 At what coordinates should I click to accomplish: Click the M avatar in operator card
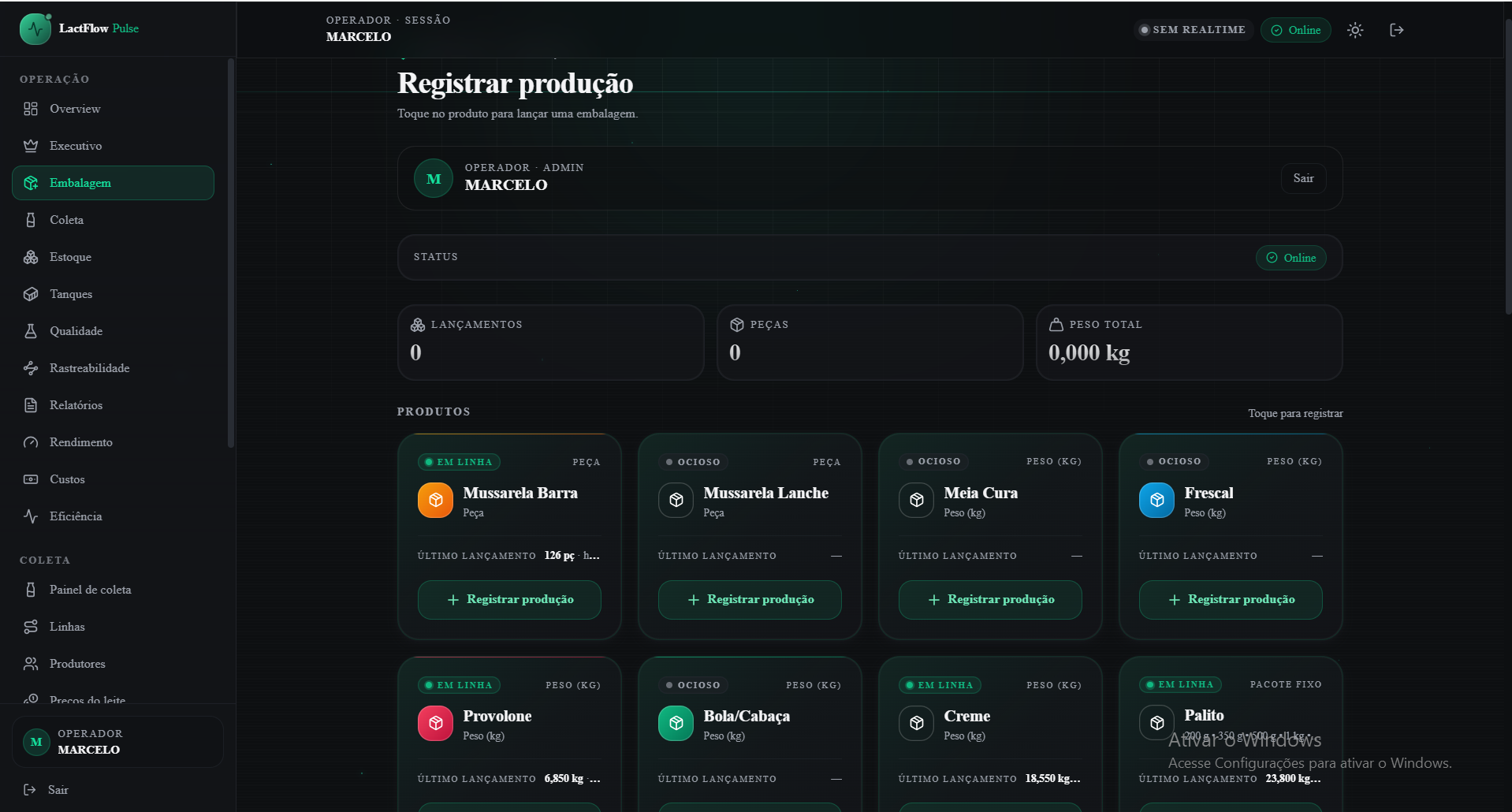tap(434, 178)
